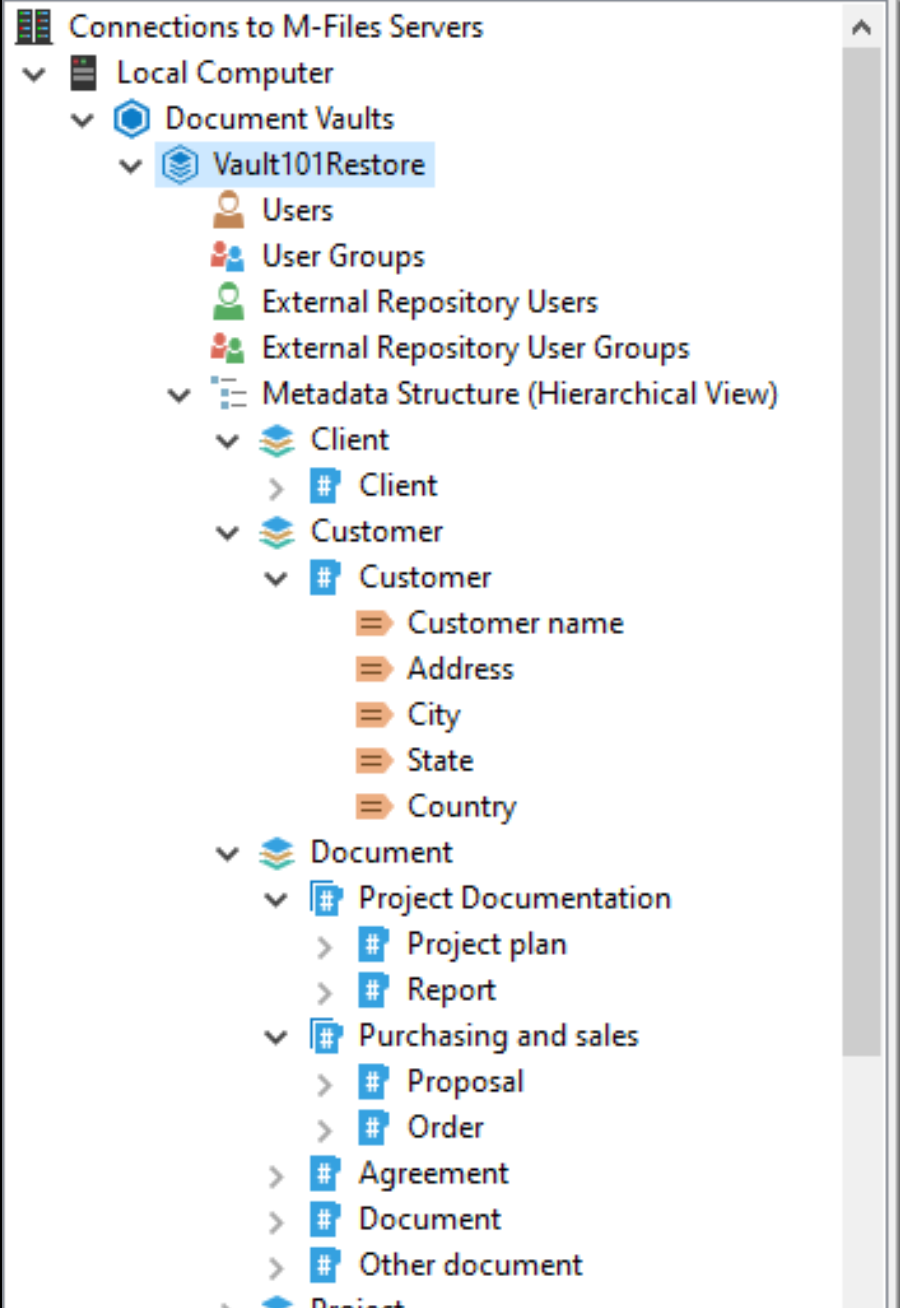
Task: Collapse the Client object type node
Action: click(x=228, y=441)
